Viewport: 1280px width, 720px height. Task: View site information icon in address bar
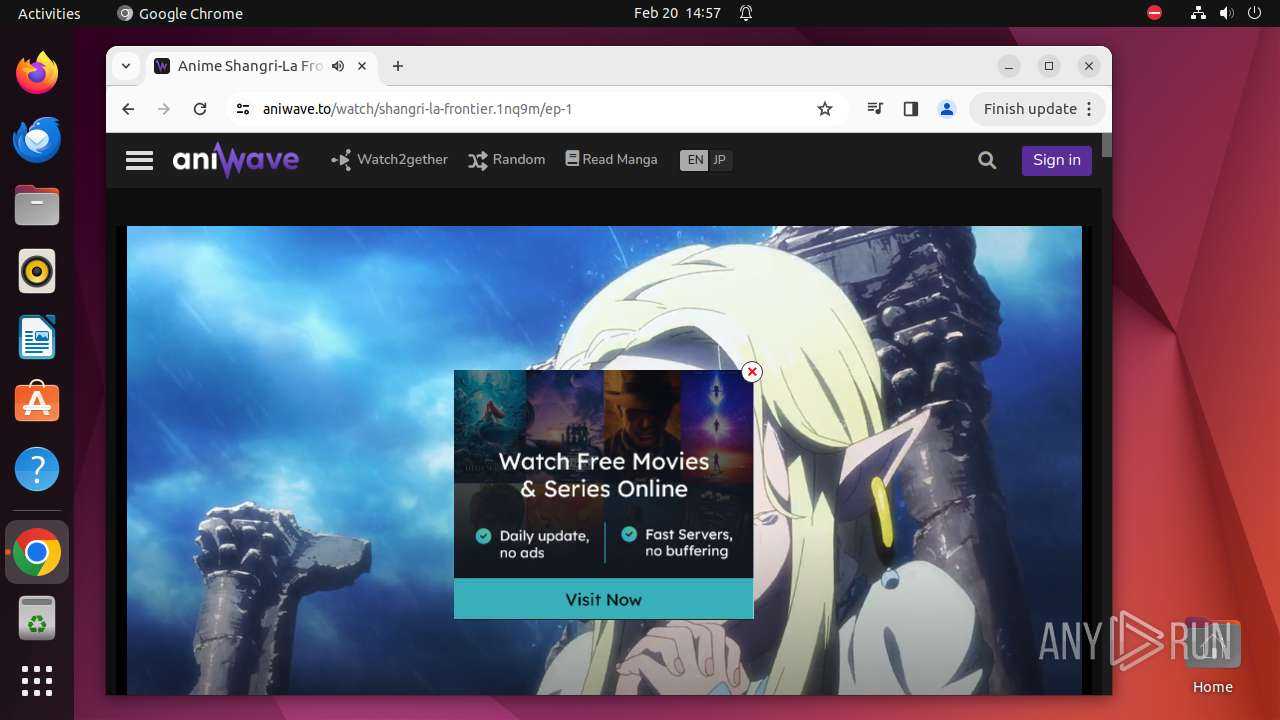pyautogui.click(x=242, y=109)
